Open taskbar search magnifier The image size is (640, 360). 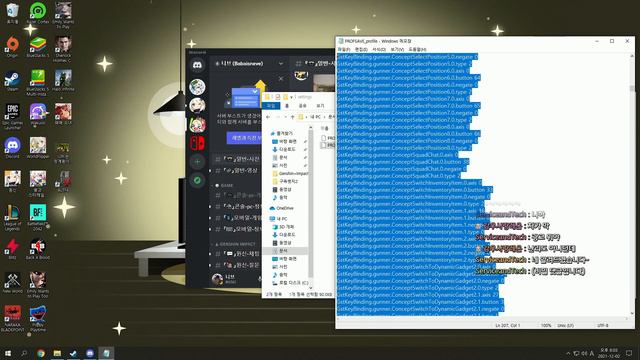click(x=24, y=353)
